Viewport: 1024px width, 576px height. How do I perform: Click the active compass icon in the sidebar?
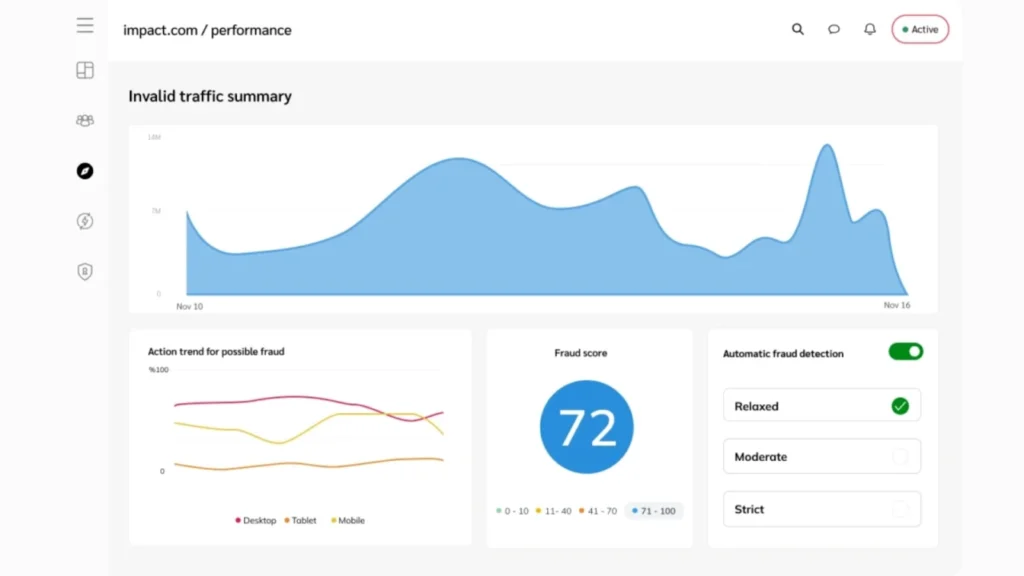tap(85, 171)
